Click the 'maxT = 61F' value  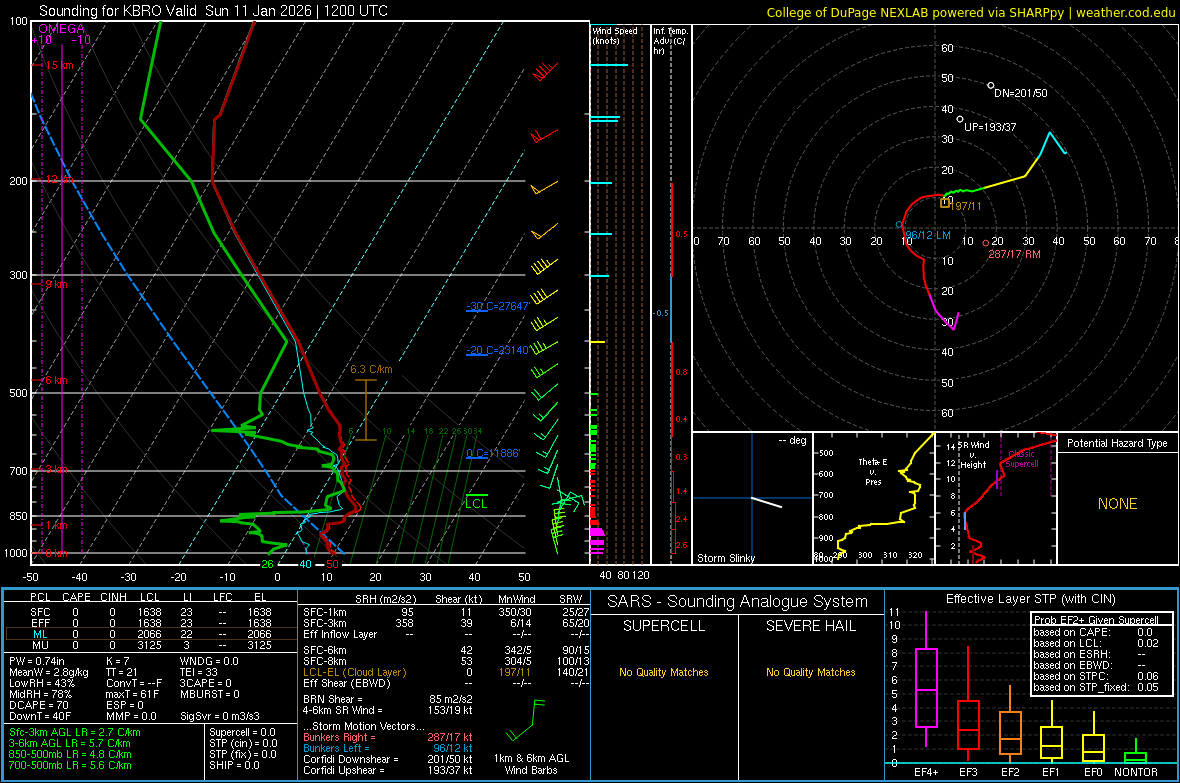(x=132, y=694)
